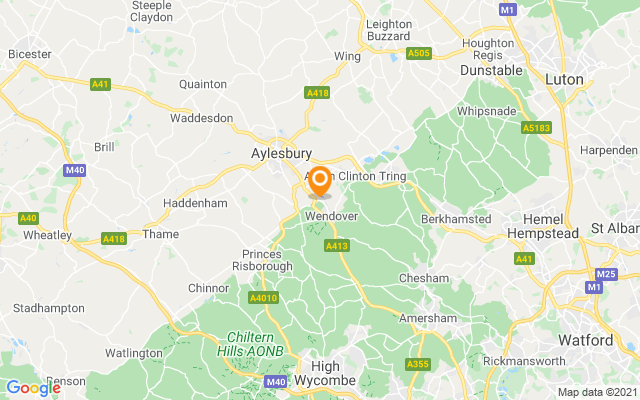Viewport: 640px width, 400px height.
Task: Click the Thame town label
Action: click(x=160, y=234)
